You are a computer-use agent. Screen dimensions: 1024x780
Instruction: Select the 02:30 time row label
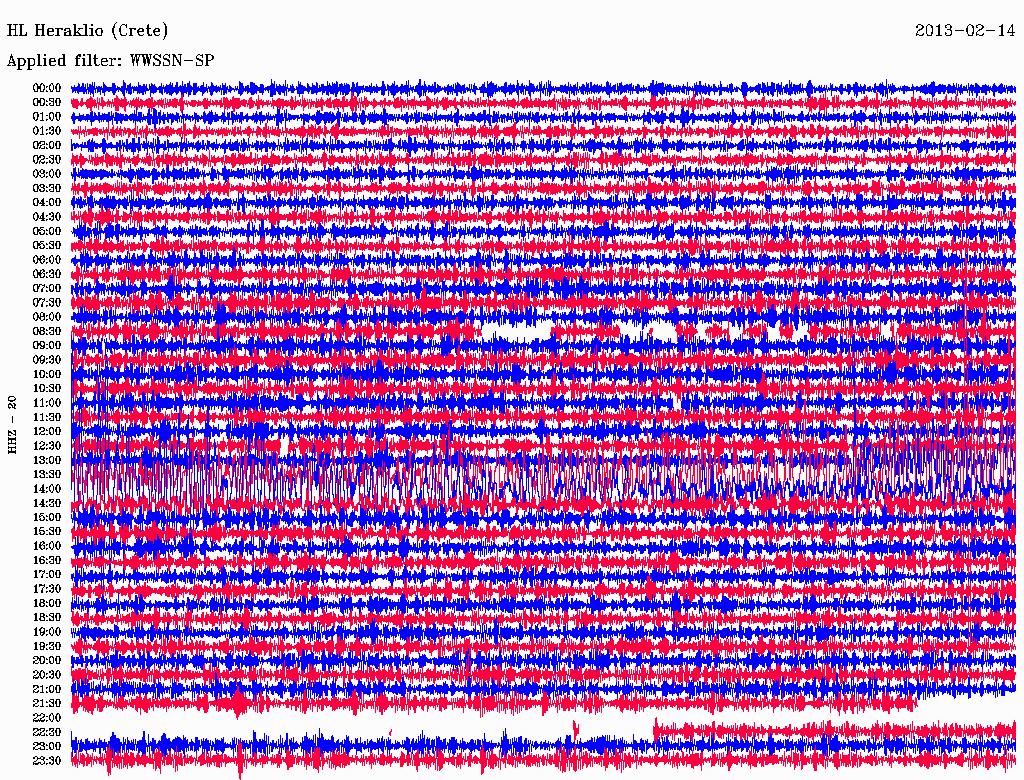point(47,159)
